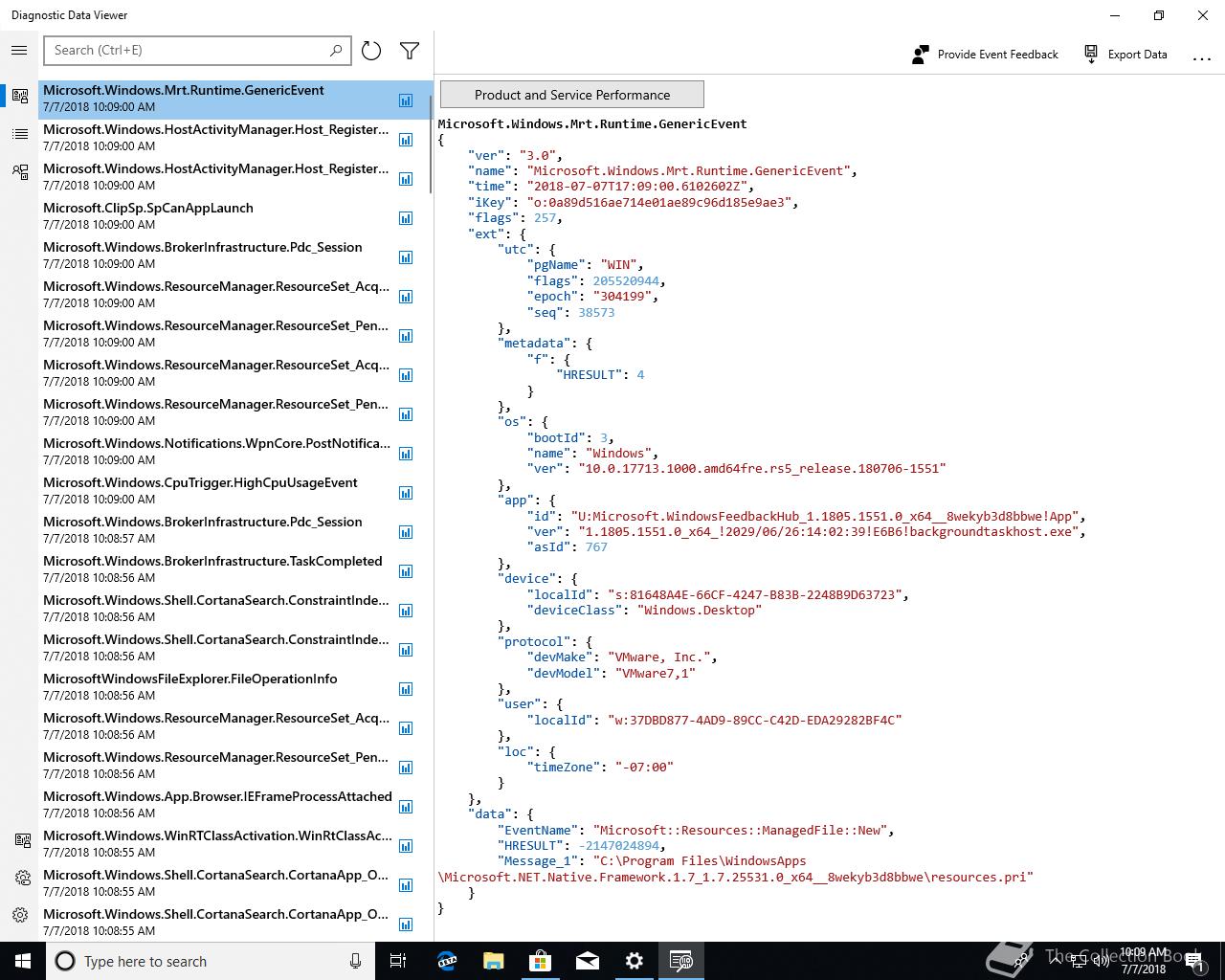1225x980 pixels.
Task: Open File Explorer from the taskbar
Action: [494, 961]
